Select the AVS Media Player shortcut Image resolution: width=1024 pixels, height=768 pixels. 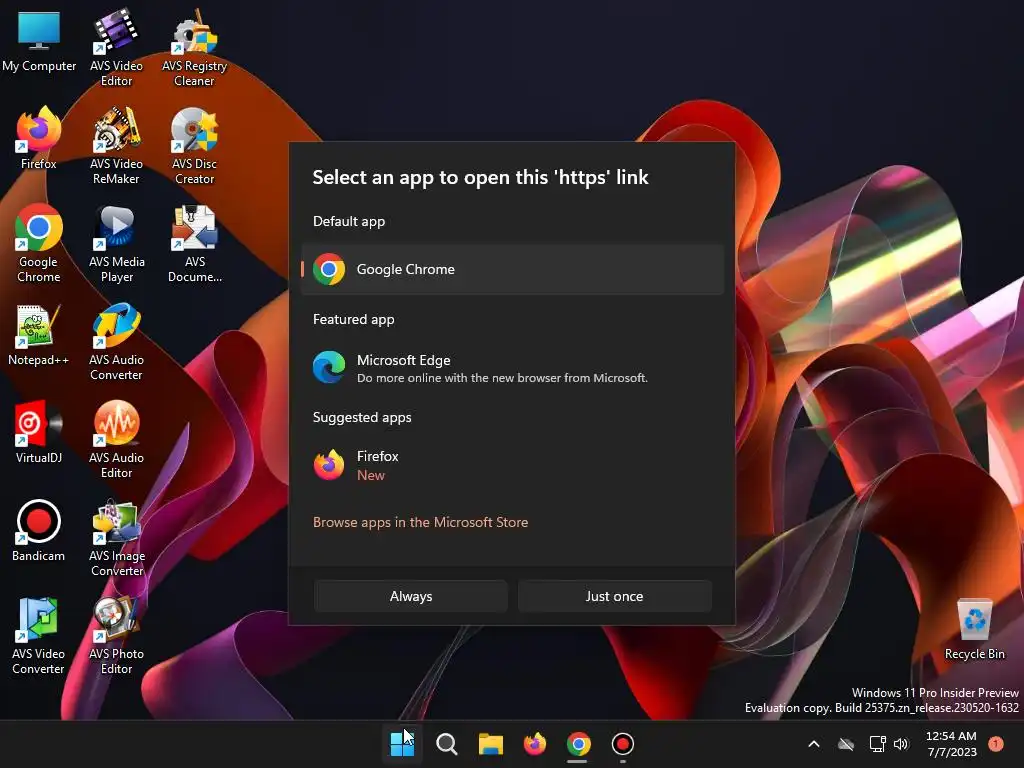tap(116, 244)
